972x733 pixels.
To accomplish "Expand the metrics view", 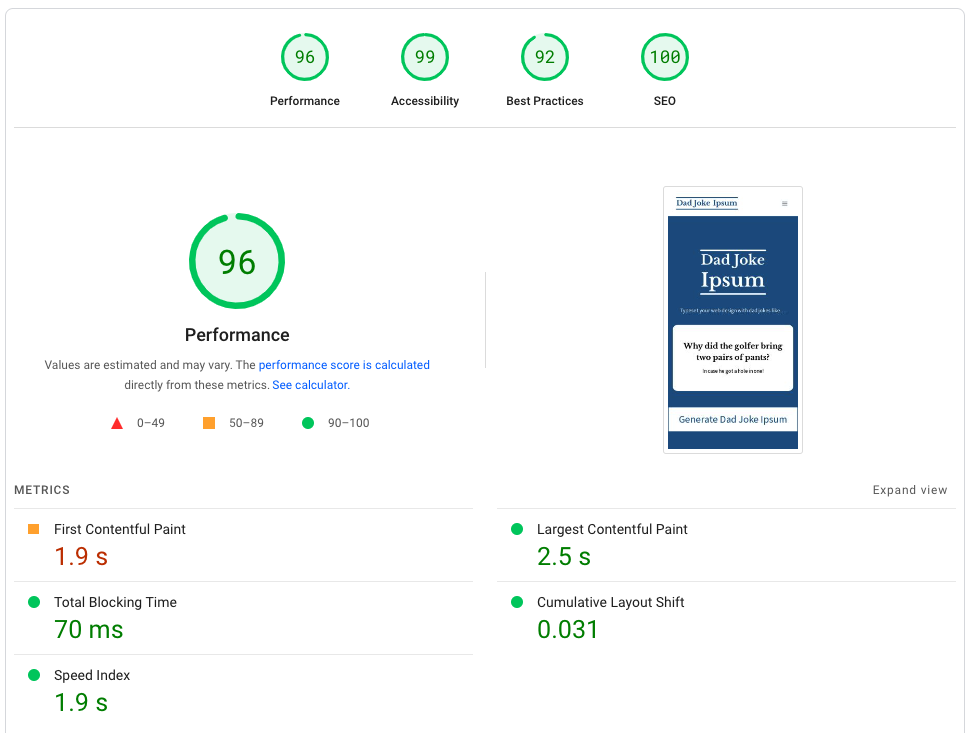I will pyautogui.click(x=909, y=490).
